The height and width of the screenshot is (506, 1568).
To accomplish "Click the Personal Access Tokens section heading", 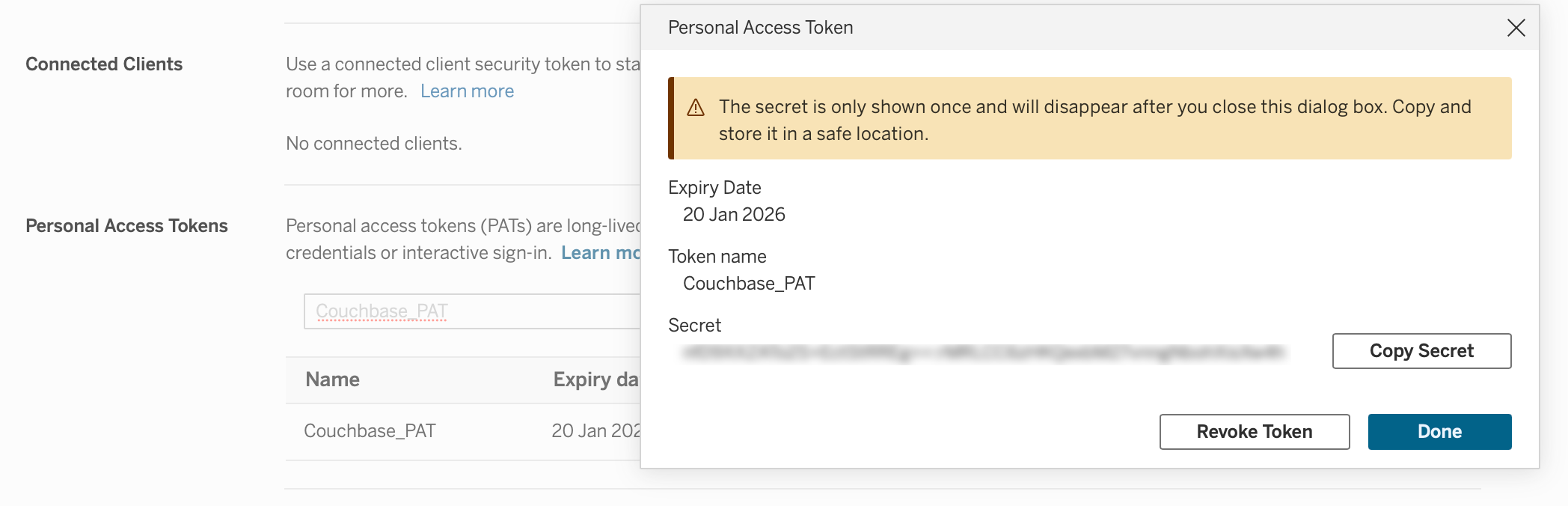I will [126, 226].
